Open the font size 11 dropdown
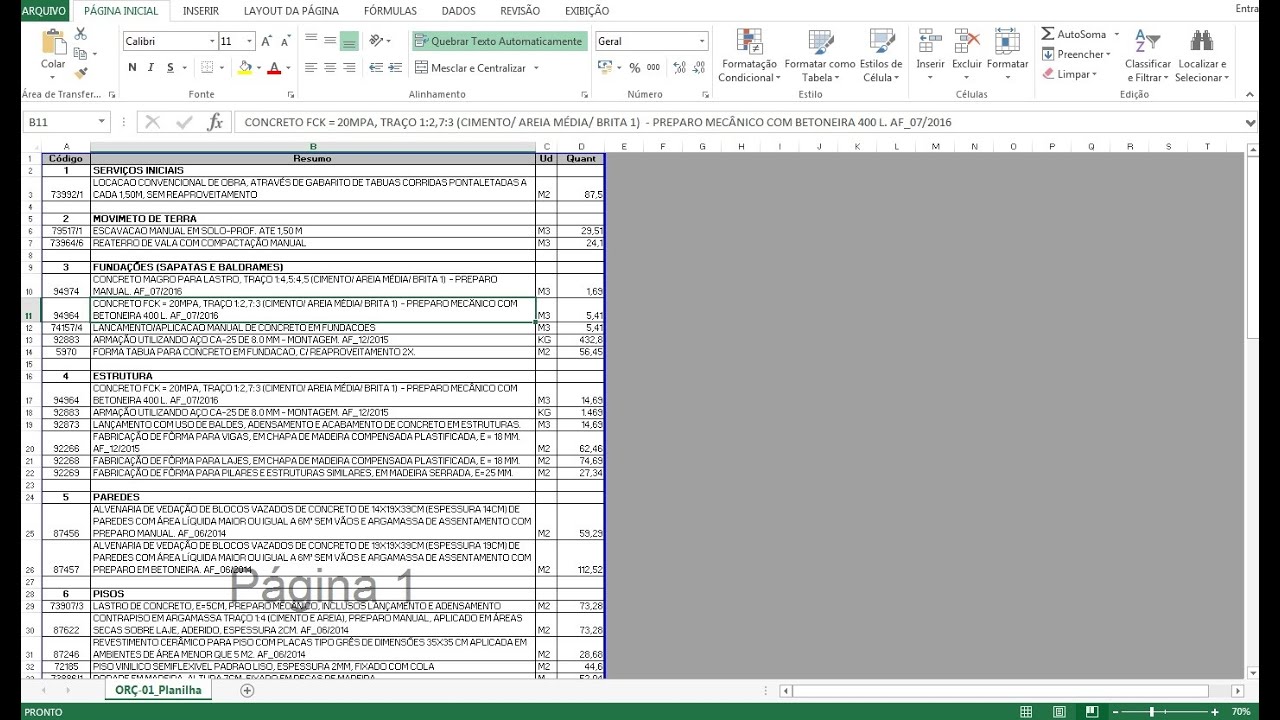Screen dimensions: 1280x720 (249, 41)
